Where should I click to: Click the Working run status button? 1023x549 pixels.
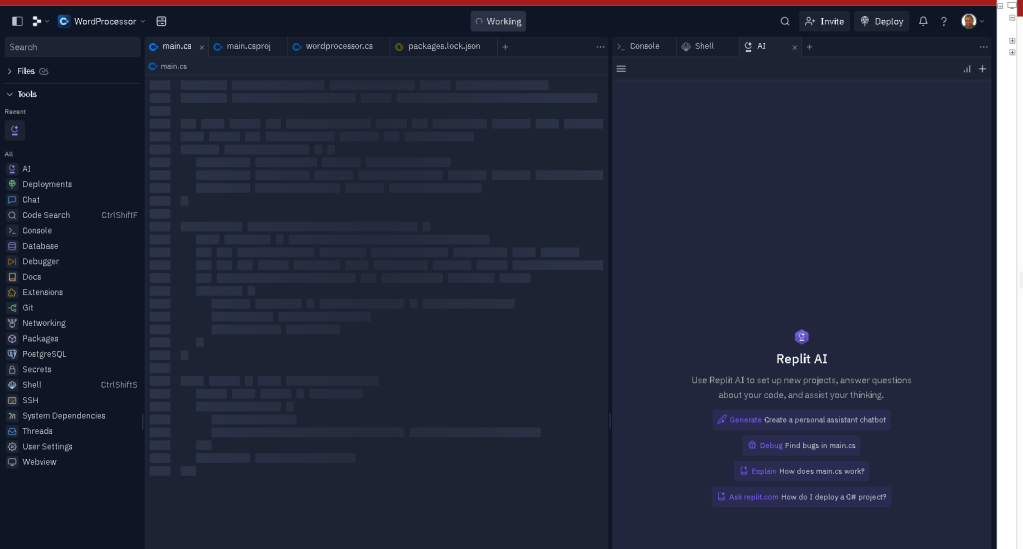click(x=498, y=22)
